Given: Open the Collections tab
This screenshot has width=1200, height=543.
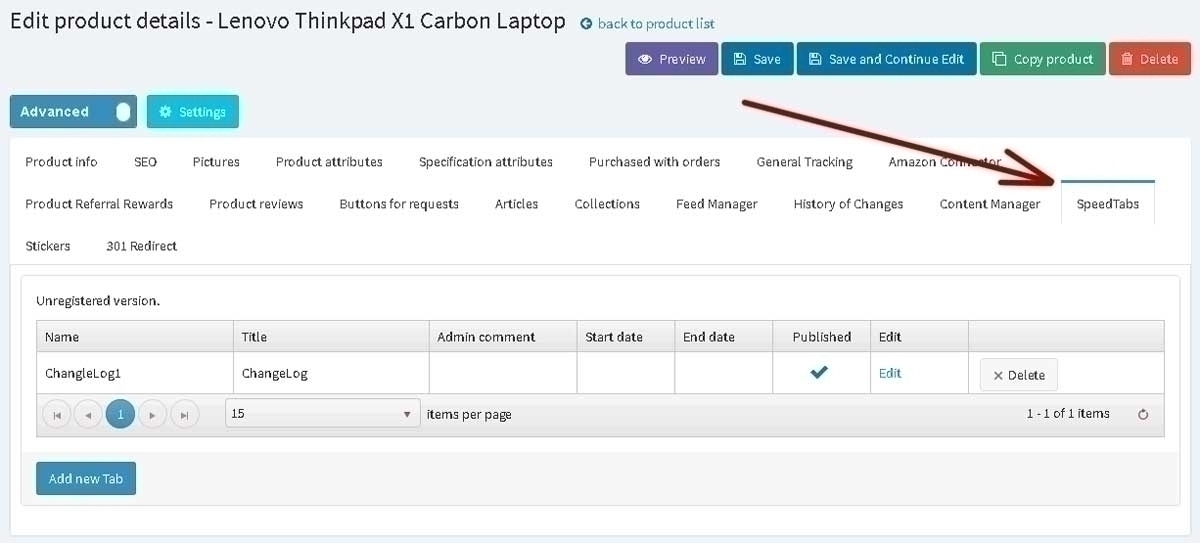Looking at the screenshot, I should tap(607, 204).
